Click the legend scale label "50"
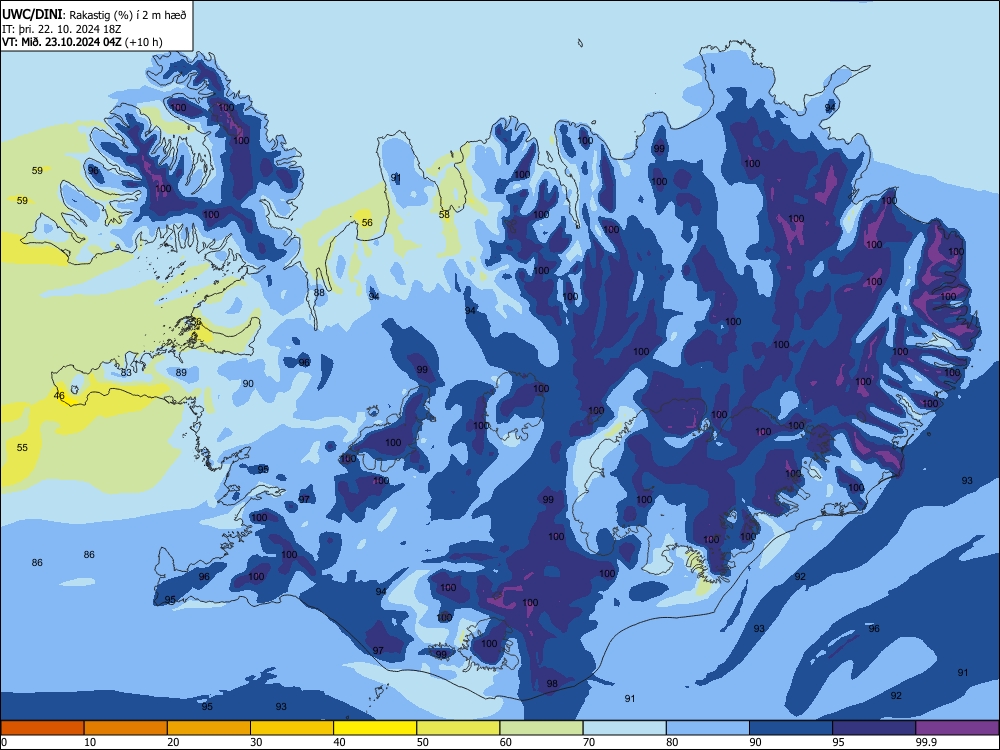The image size is (1000, 750). [x=423, y=742]
